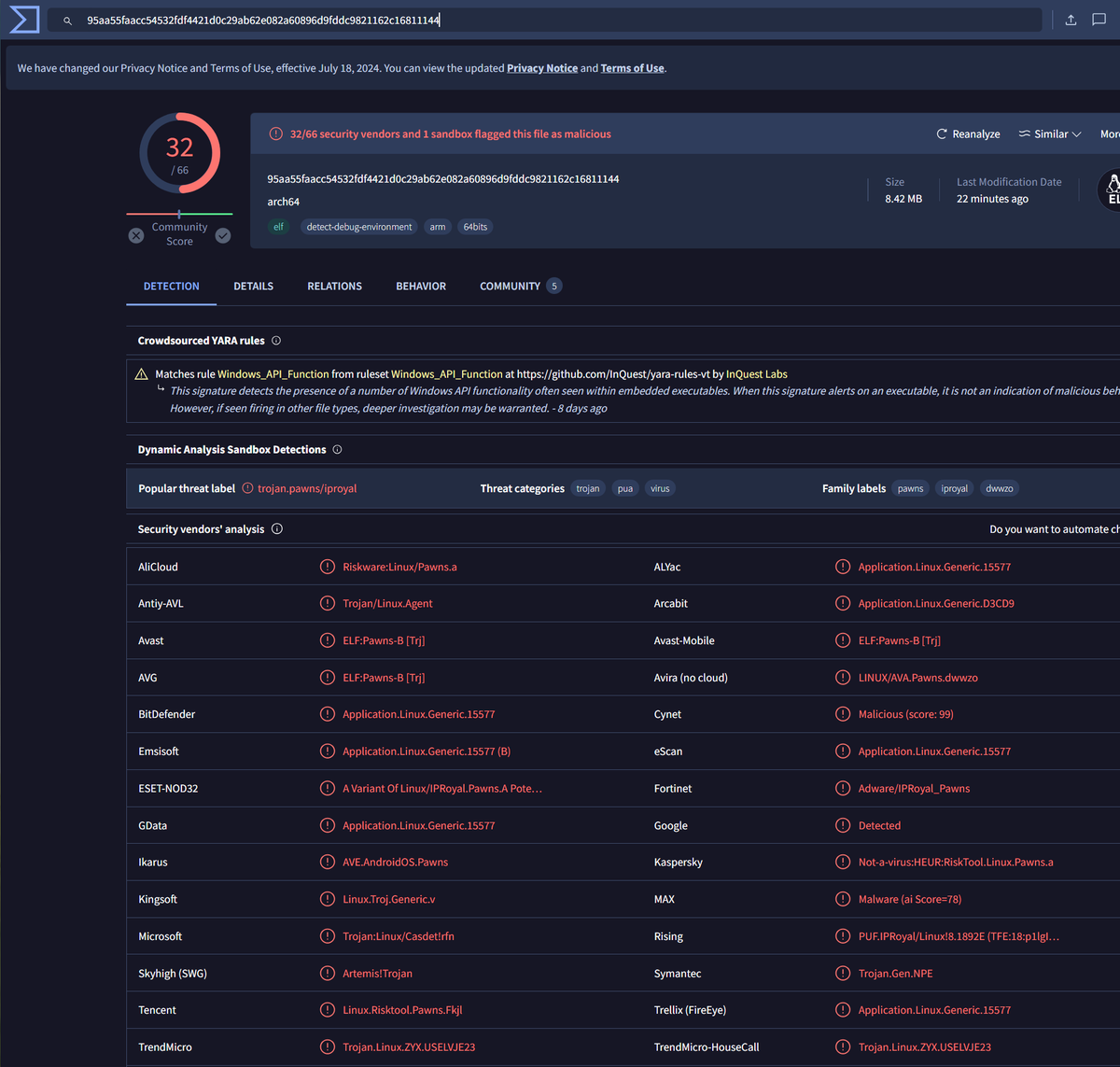Click the virus threat category chip
The image size is (1120, 1067).
coord(660,488)
